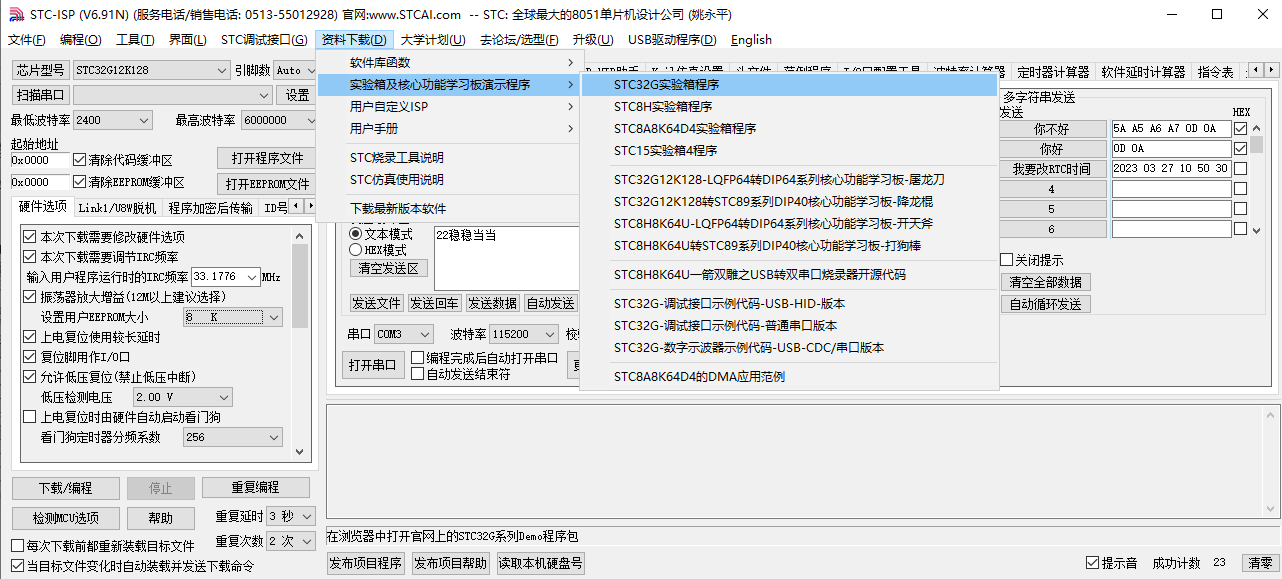Viewport: 1282px width, 579px height.
Task: Click the STC-ISP app icon in title bar
Action: [x=15, y=14]
